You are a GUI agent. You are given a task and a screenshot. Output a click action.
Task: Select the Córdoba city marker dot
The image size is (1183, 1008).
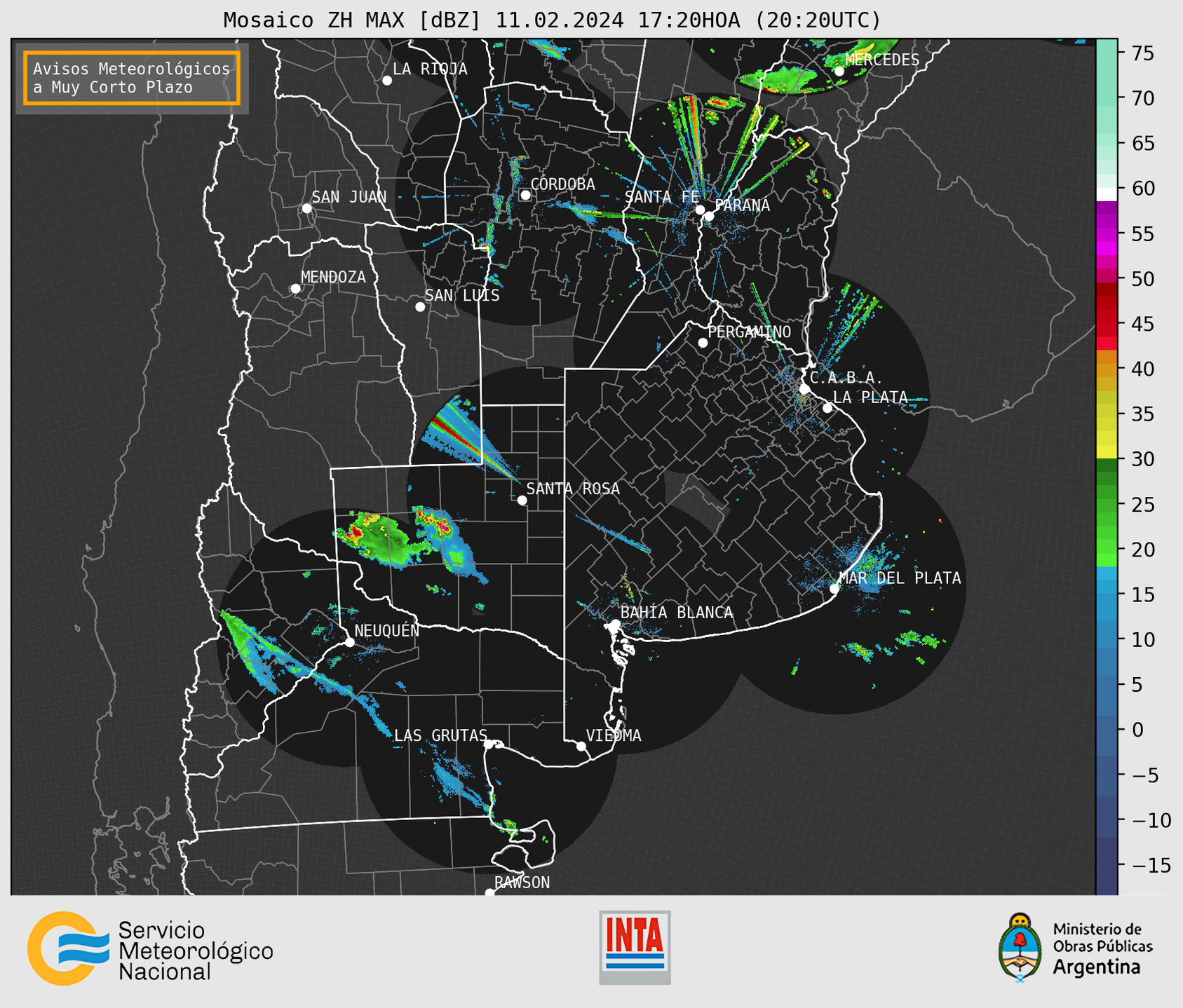[x=525, y=195]
